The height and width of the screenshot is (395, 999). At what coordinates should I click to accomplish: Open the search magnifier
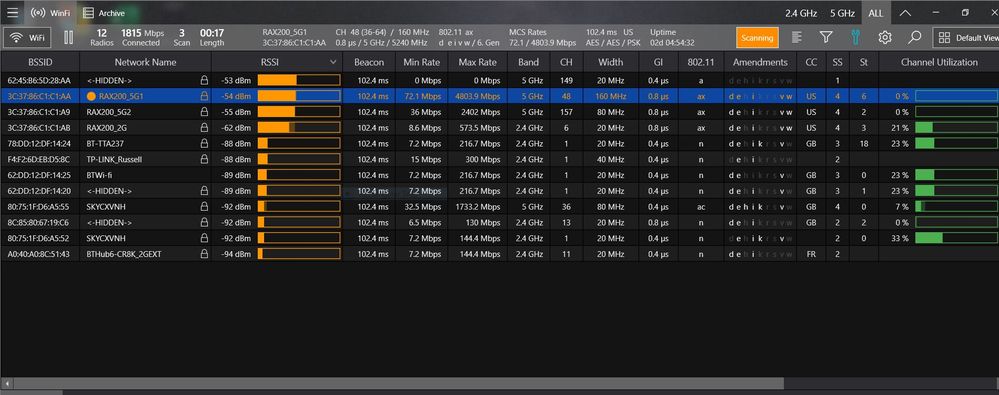[915, 38]
